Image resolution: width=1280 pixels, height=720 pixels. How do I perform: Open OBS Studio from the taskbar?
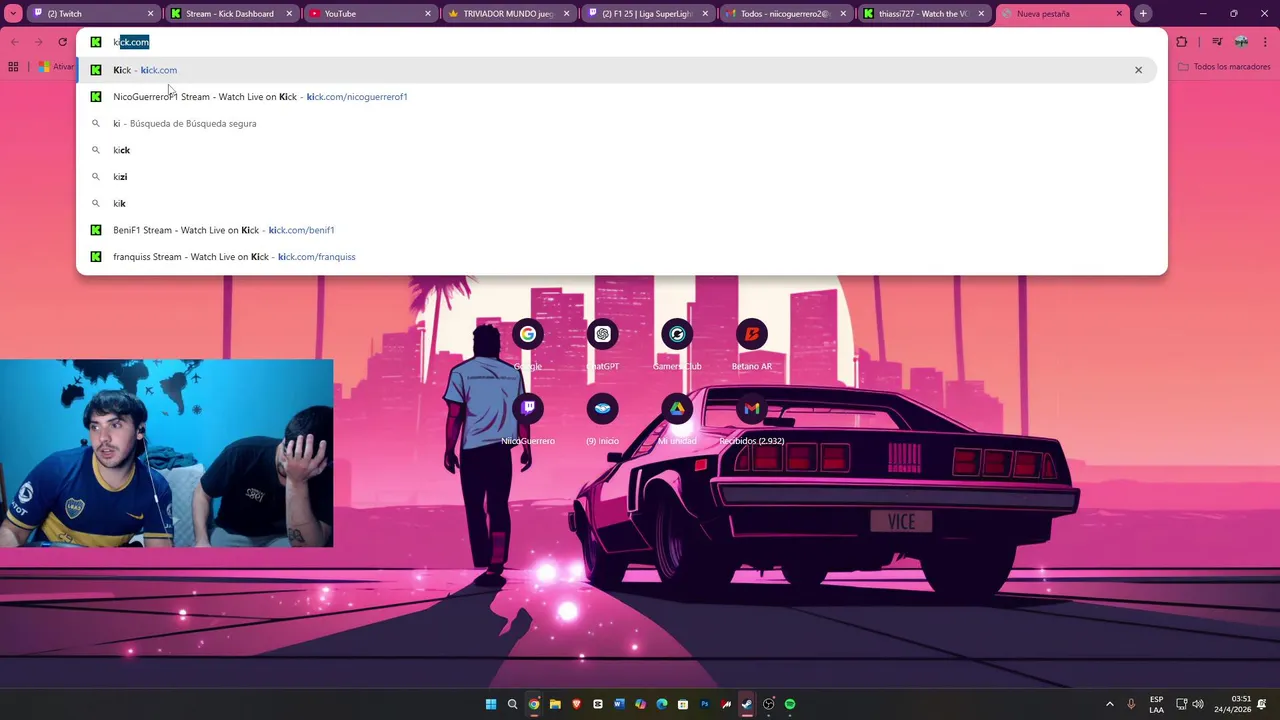coord(768,704)
